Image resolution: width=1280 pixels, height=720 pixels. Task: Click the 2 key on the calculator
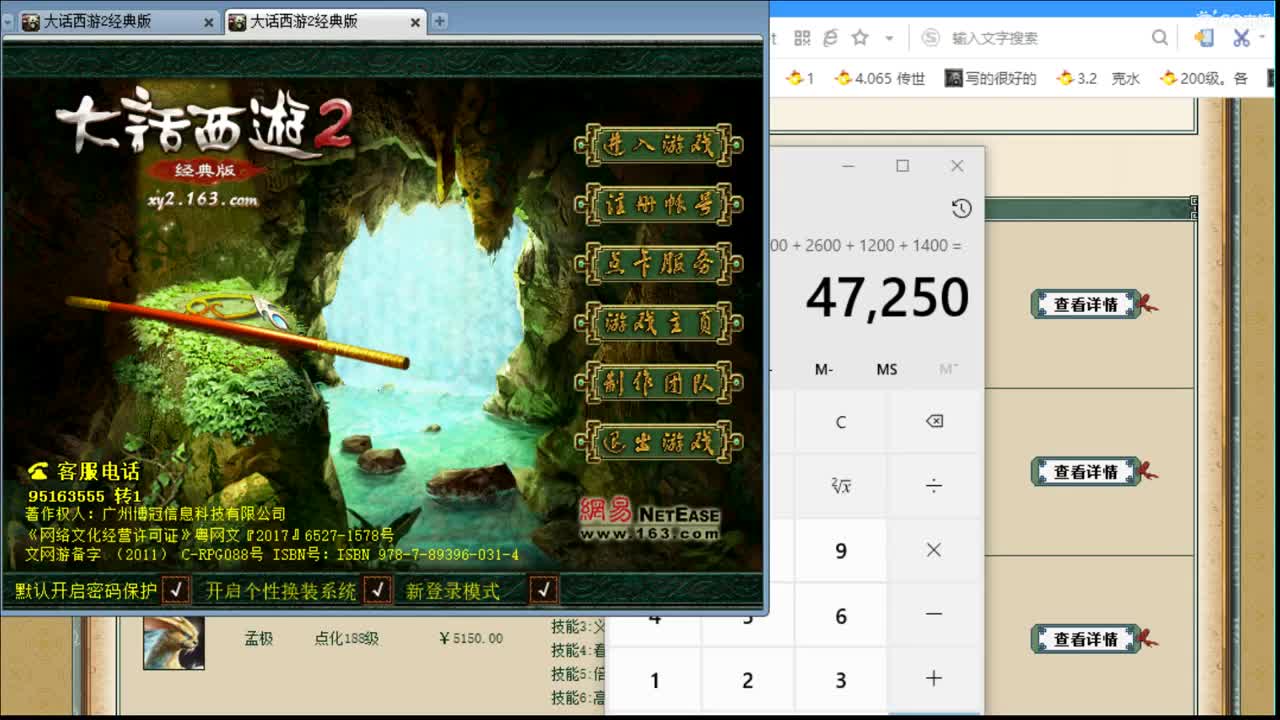(x=747, y=680)
